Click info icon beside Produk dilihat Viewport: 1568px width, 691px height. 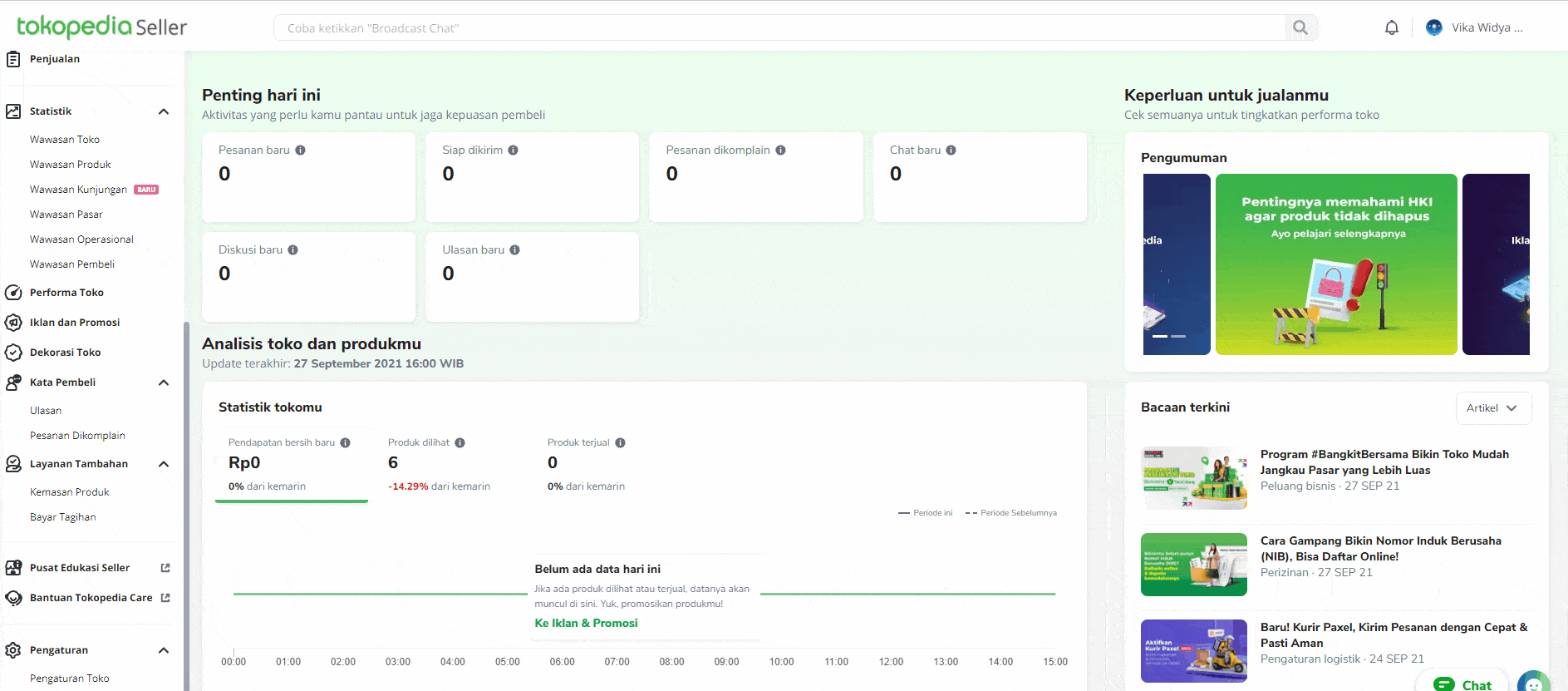[460, 443]
